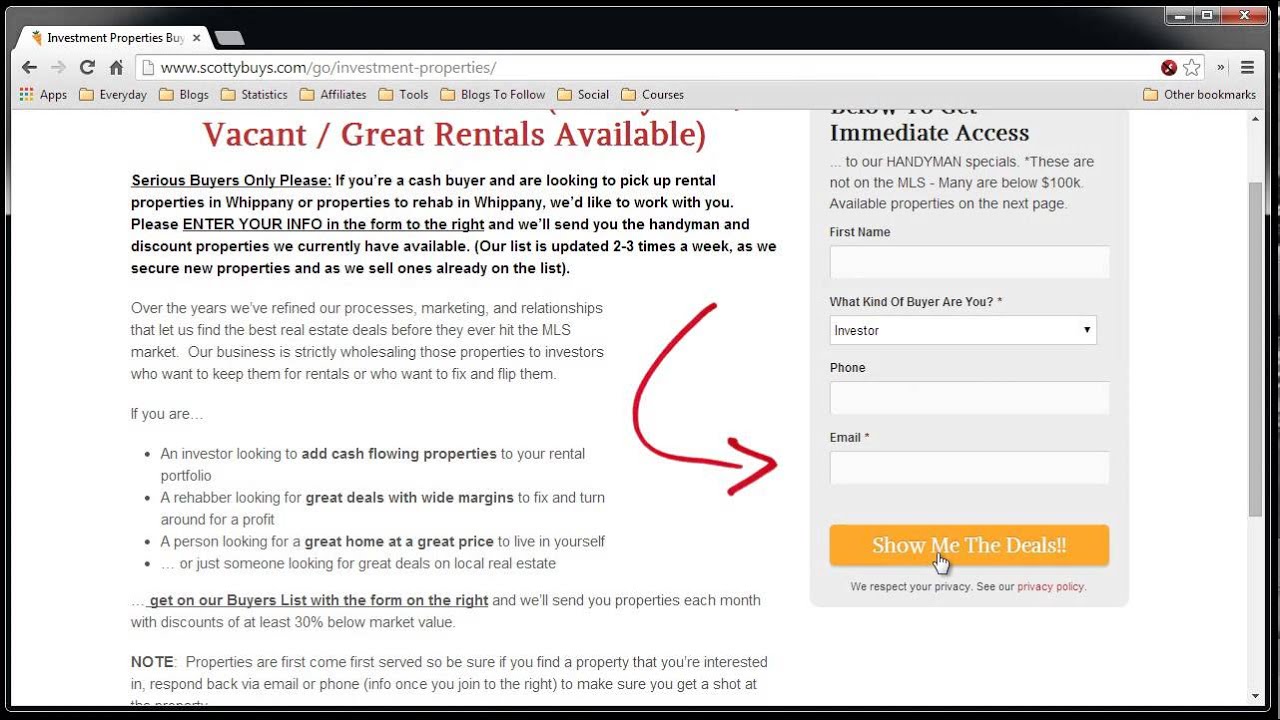This screenshot has height=720, width=1280.
Task: Open the privacy policy link
Action: [x=1050, y=587]
